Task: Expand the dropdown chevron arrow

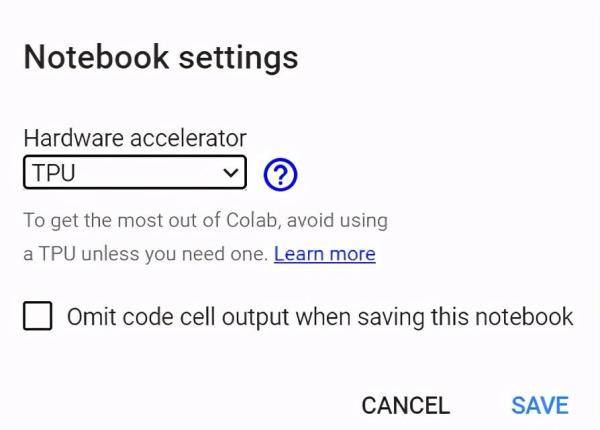Action: pos(231,173)
